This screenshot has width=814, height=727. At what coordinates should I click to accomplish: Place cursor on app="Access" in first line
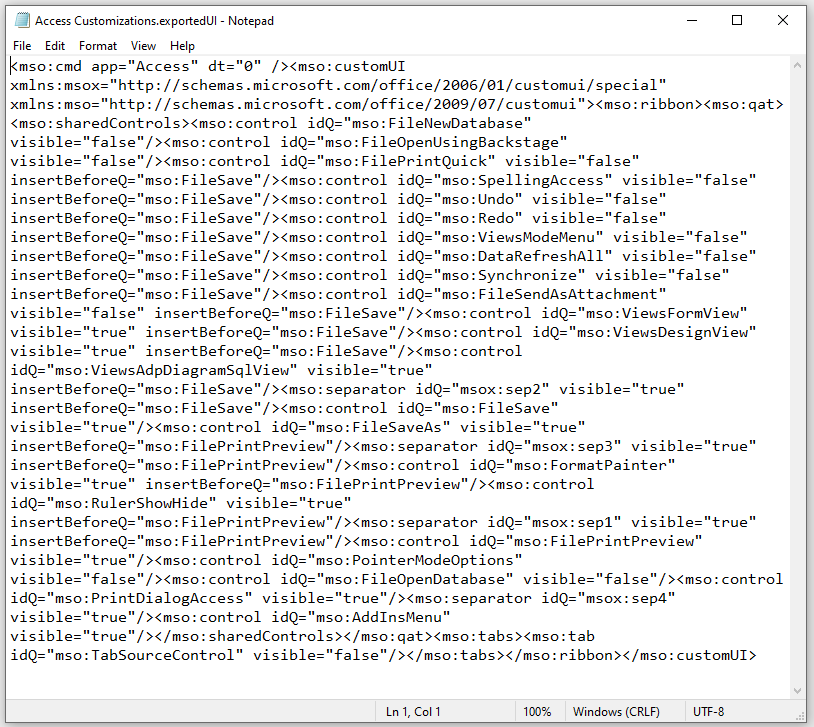pos(145,66)
